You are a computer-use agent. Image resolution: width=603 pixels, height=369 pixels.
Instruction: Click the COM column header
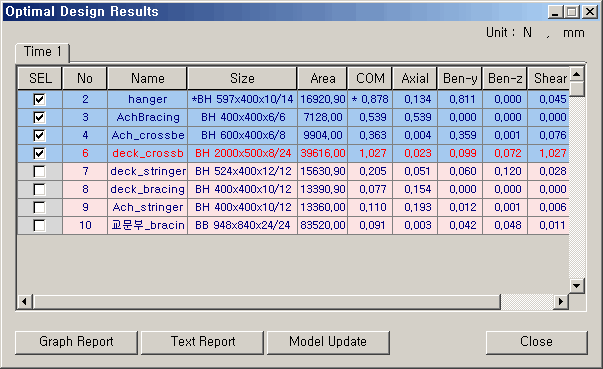click(370, 78)
